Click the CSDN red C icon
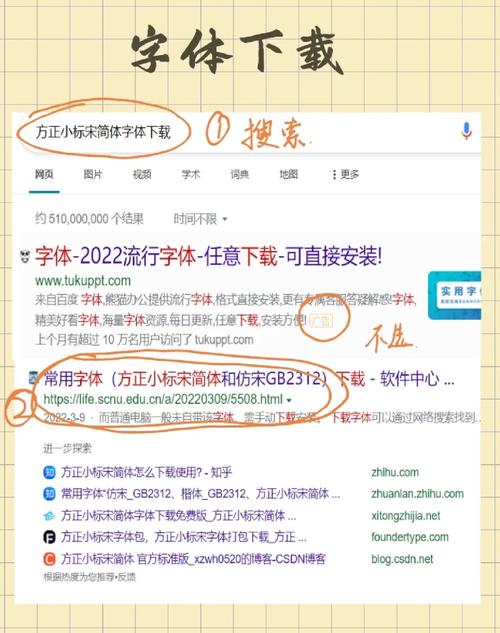Image resolution: width=500 pixels, height=633 pixels. 49,559
